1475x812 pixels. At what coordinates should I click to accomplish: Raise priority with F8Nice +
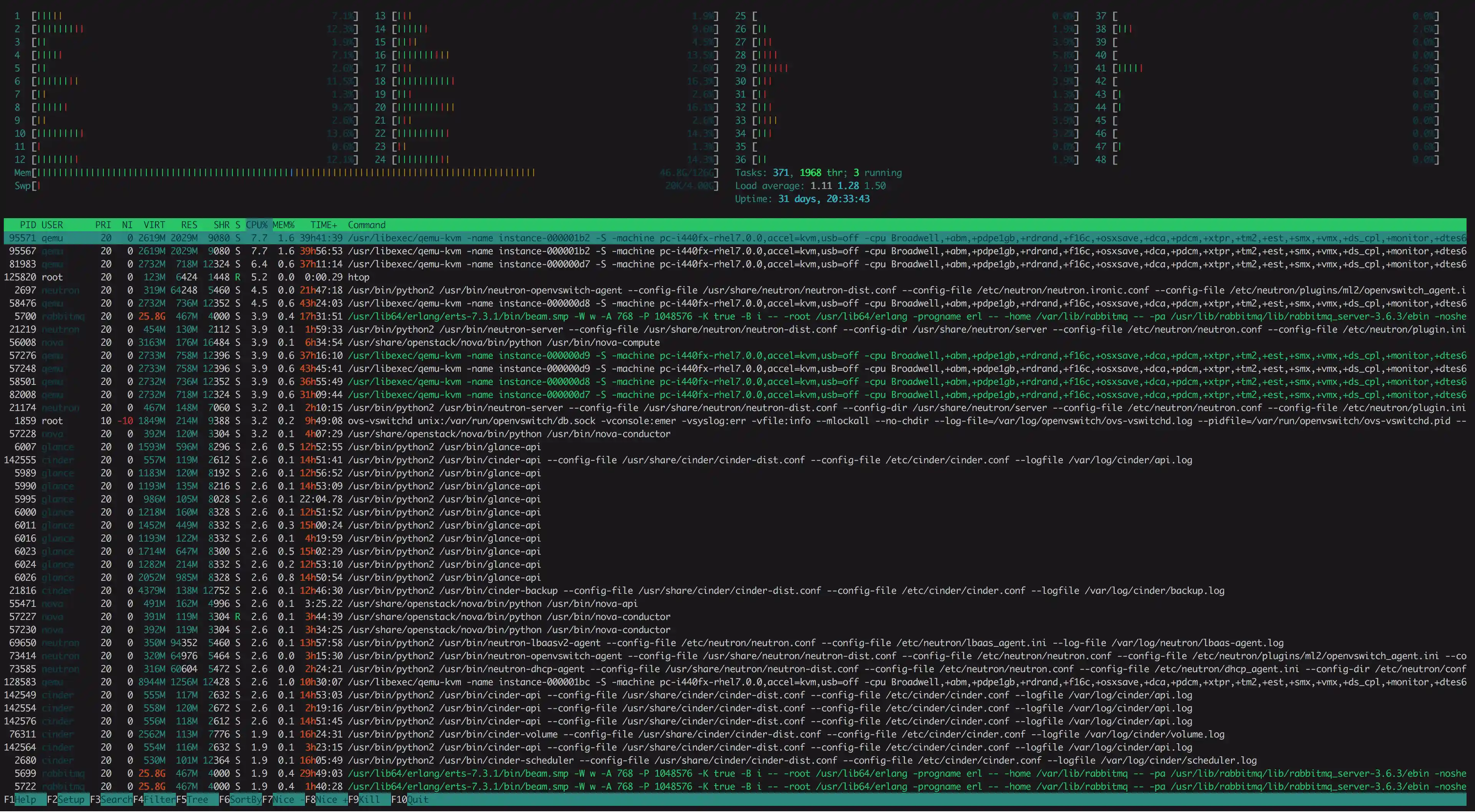326,799
